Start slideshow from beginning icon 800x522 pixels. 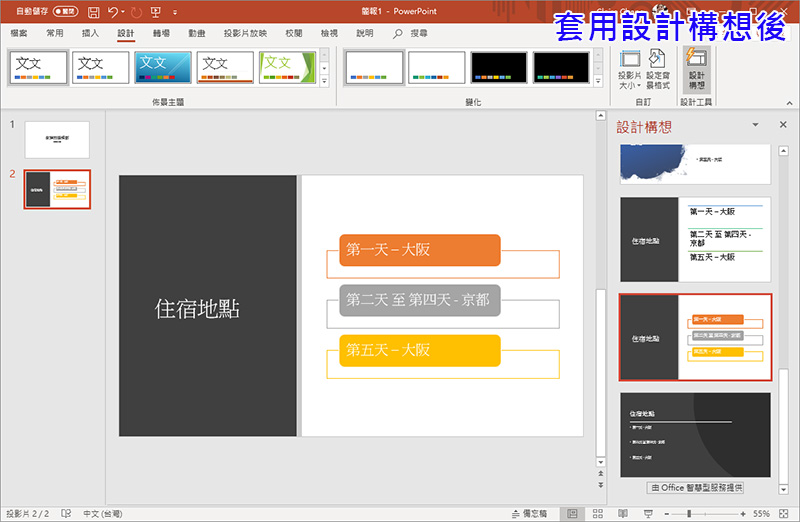(156, 12)
